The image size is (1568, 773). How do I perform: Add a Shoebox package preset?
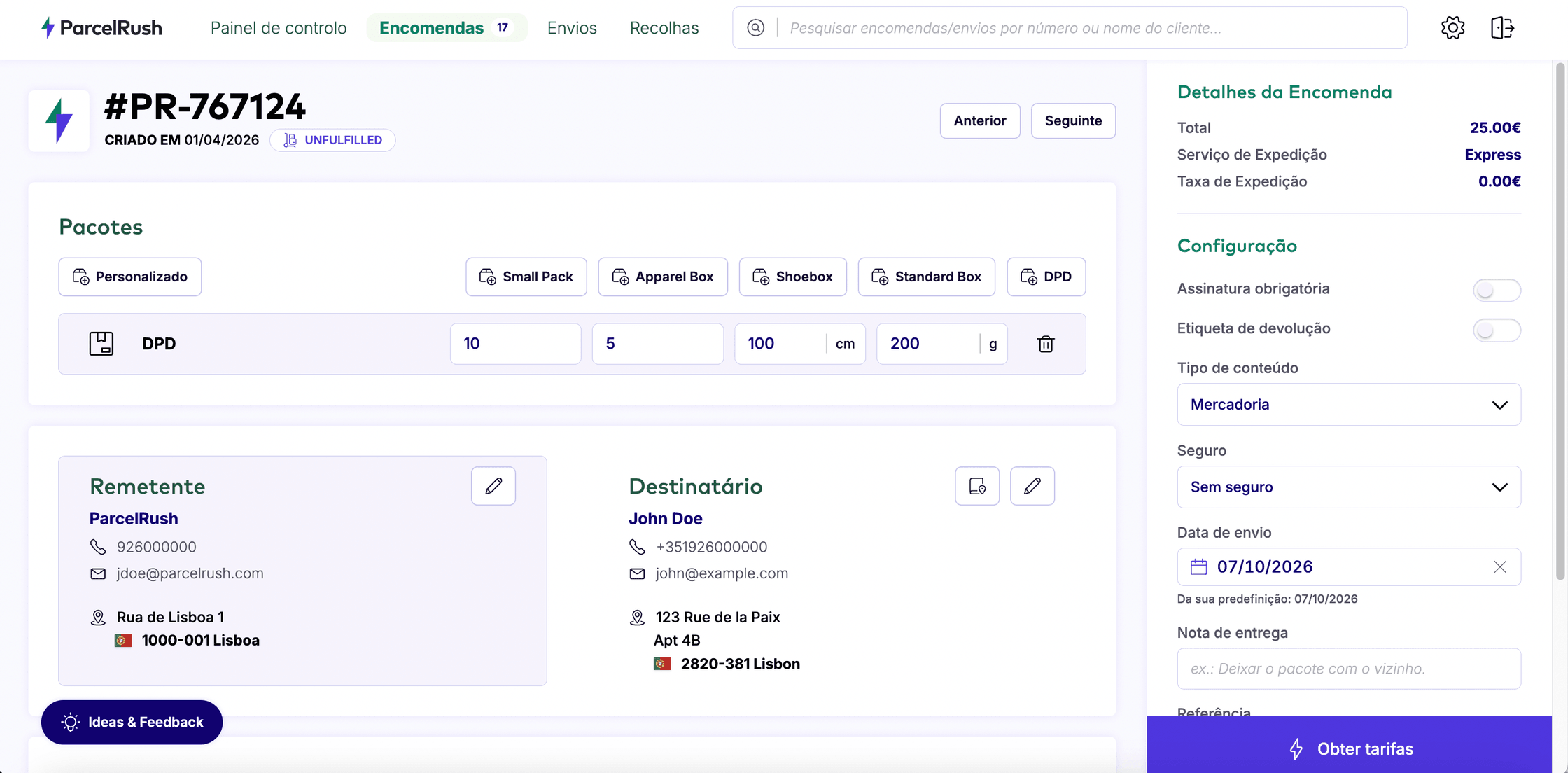pyautogui.click(x=793, y=277)
